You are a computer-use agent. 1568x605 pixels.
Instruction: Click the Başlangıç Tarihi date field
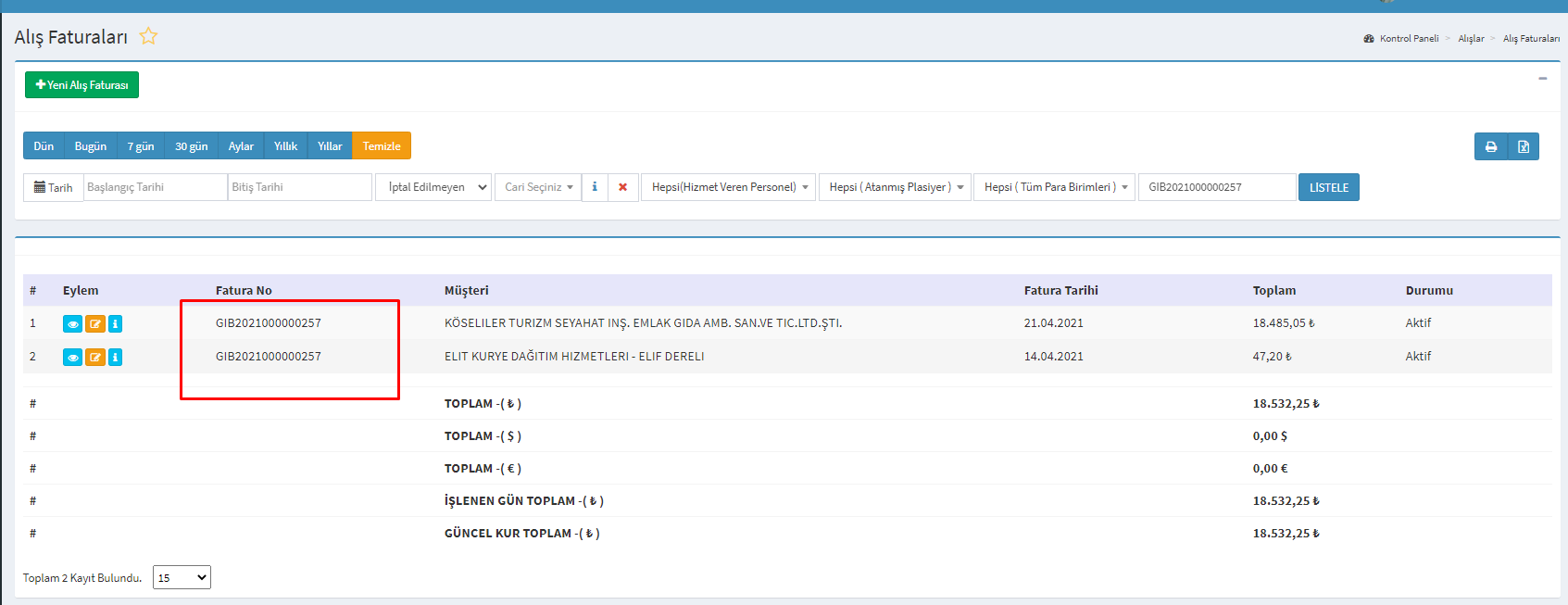pyautogui.click(x=155, y=187)
